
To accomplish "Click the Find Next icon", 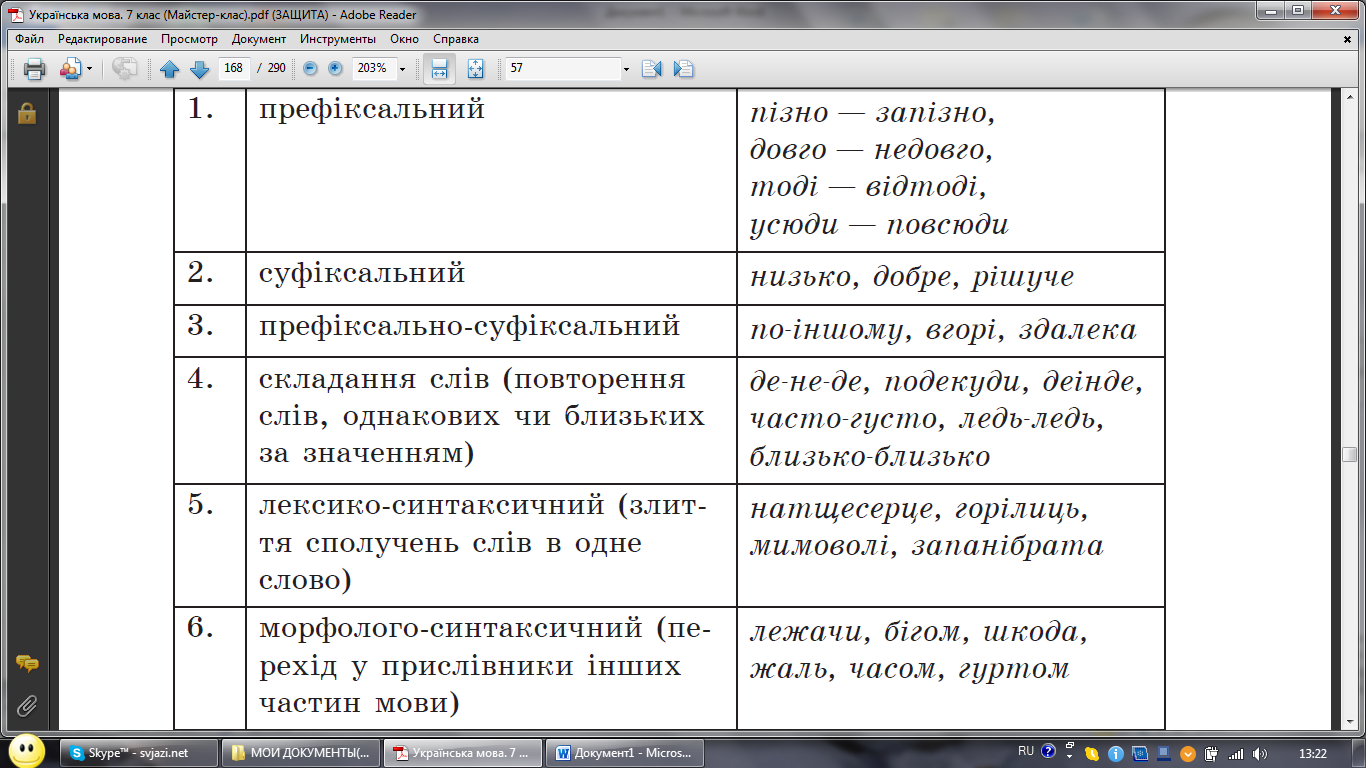I will pos(684,69).
